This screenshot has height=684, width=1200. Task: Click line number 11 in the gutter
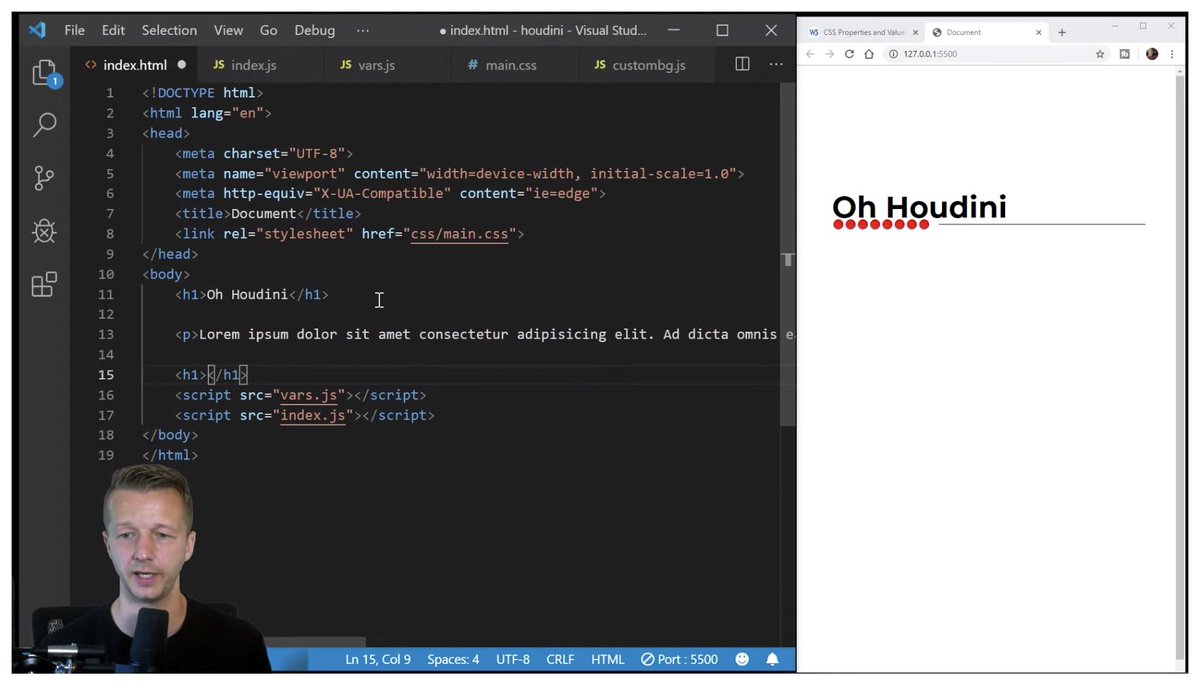click(x=106, y=294)
